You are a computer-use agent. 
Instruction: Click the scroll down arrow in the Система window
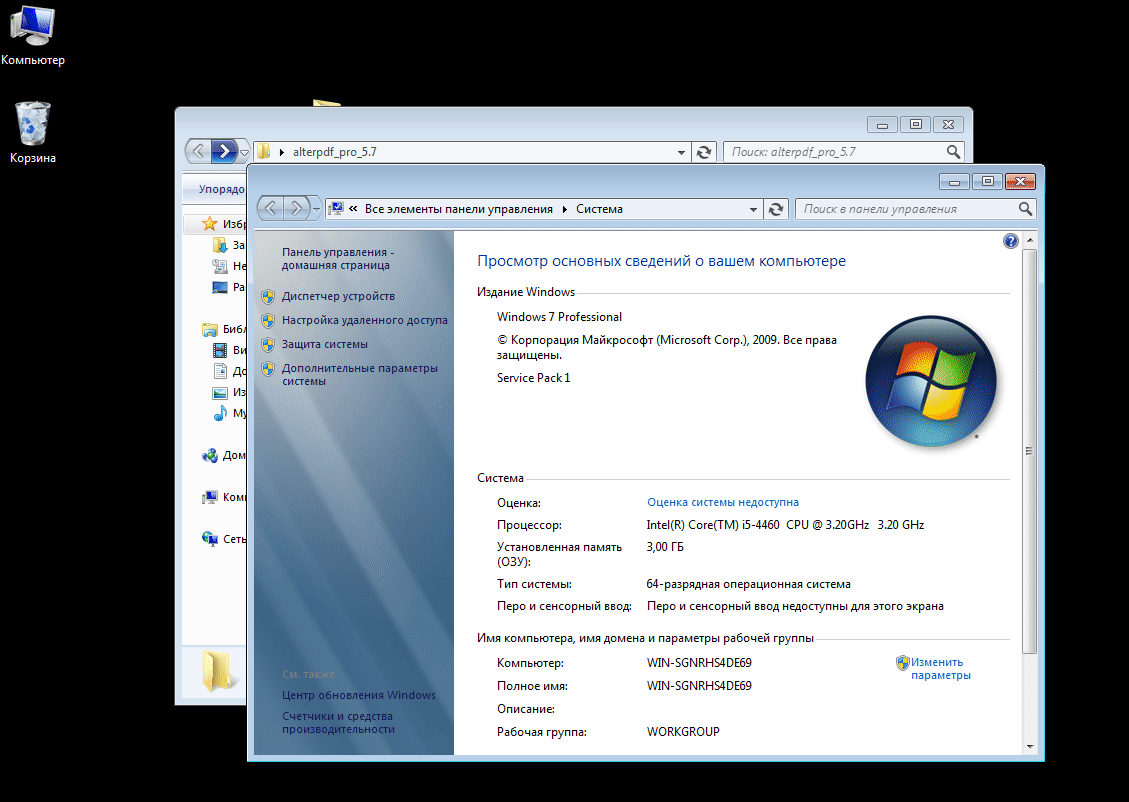[x=1030, y=747]
